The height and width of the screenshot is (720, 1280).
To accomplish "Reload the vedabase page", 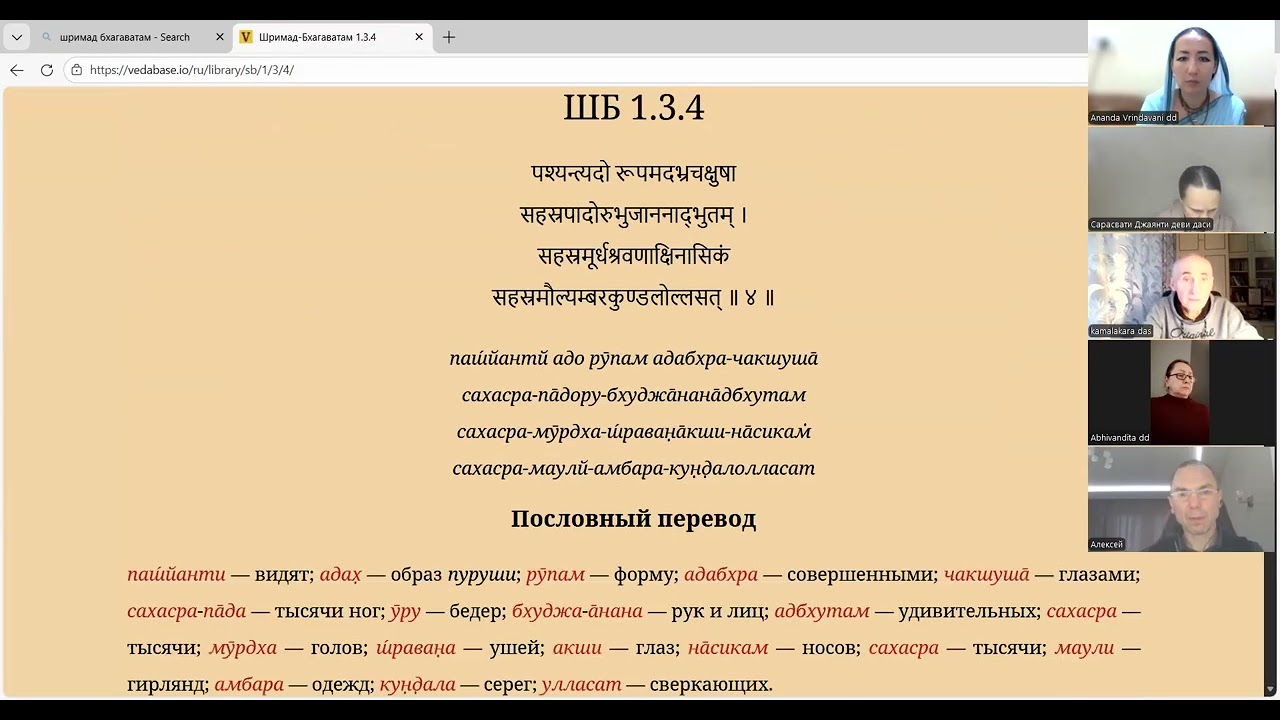I will pos(46,70).
